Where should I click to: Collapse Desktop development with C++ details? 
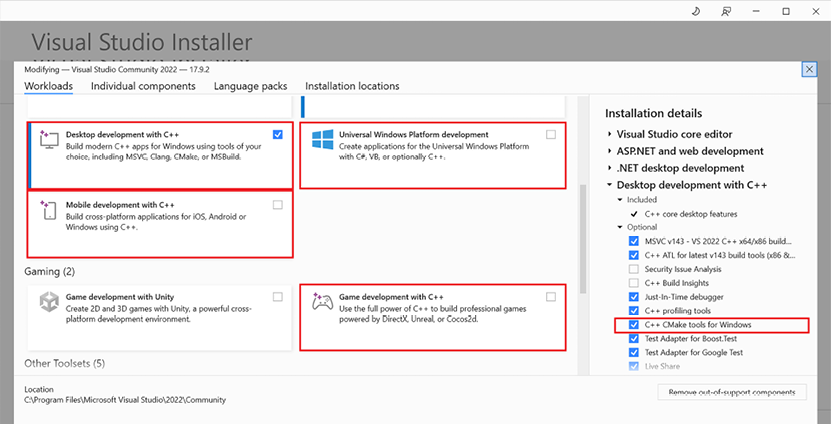pyautogui.click(x=610, y=185)
